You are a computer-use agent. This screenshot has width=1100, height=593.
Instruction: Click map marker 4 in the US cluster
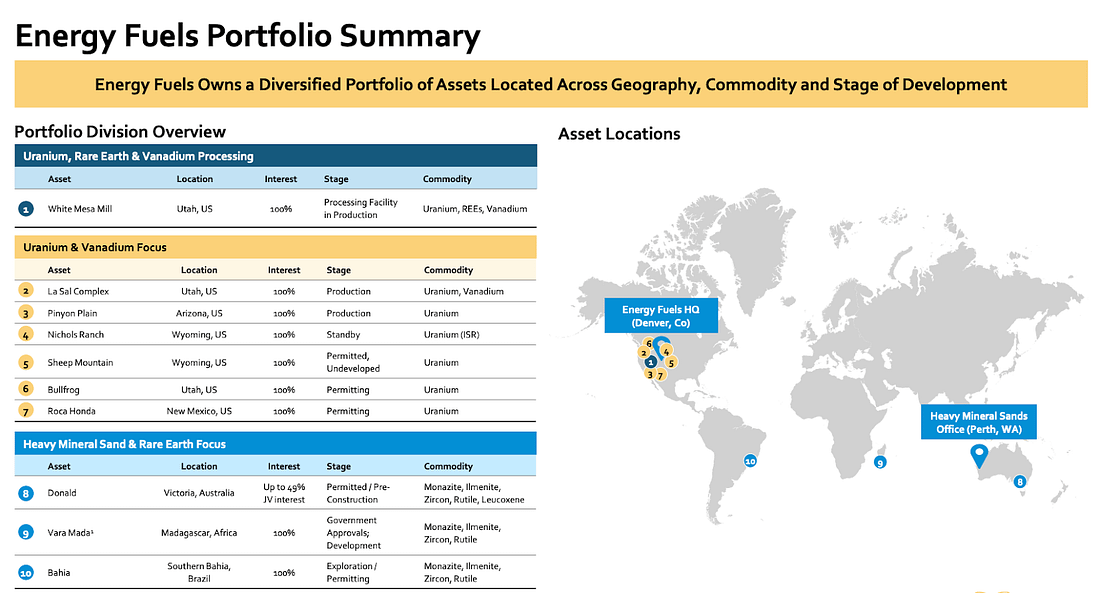(666, 350)
